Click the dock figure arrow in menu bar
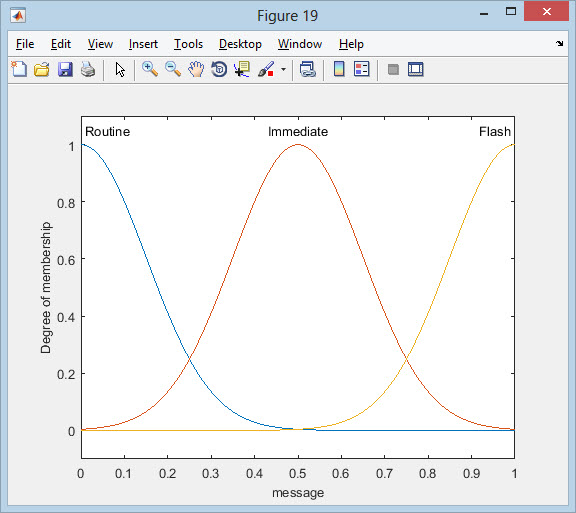The width and height of the screenshot is (576, 513). pyautogui.click(x=559, y=43)
